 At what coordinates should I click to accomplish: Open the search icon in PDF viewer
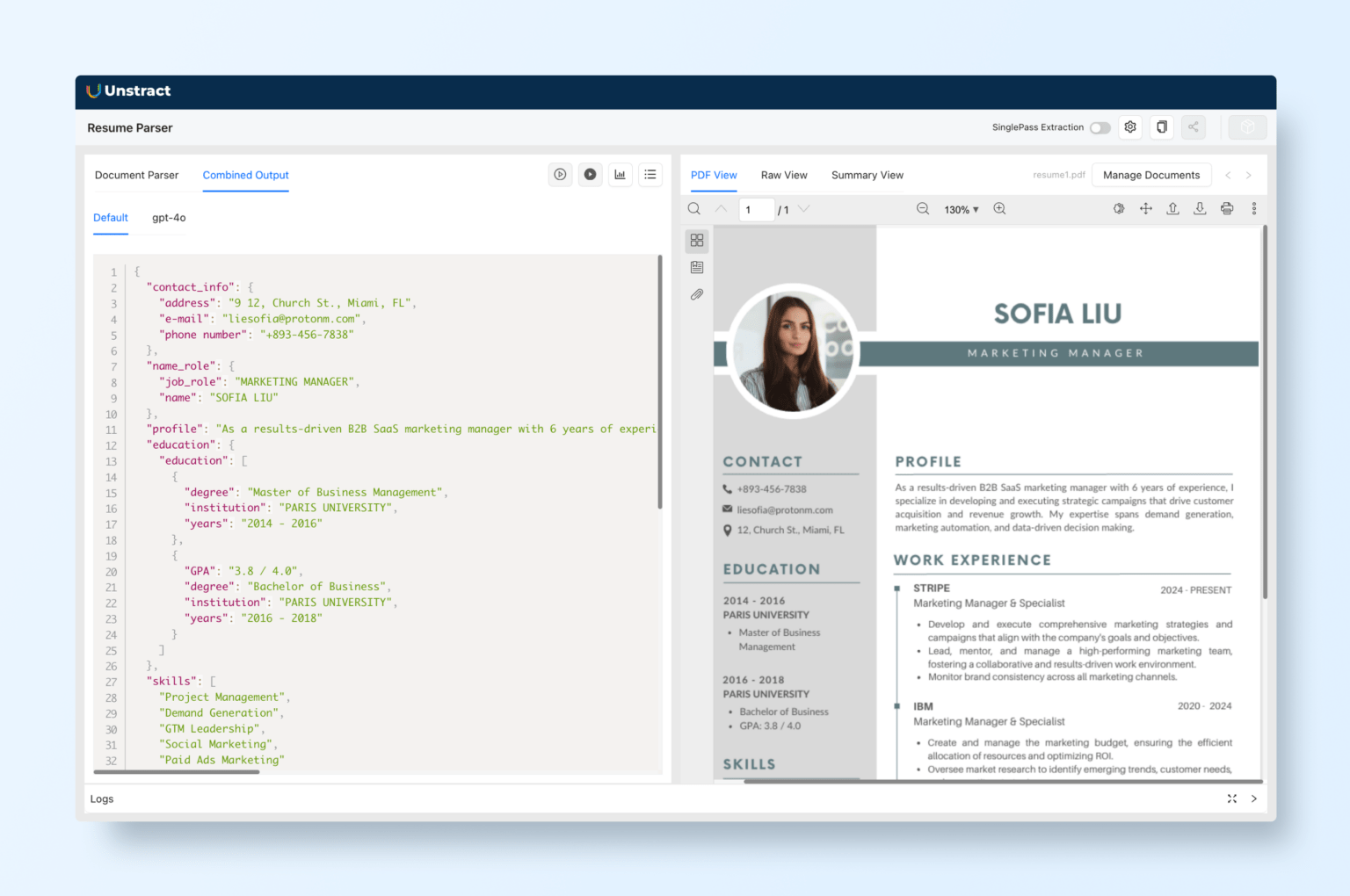(x=693, y=208)
